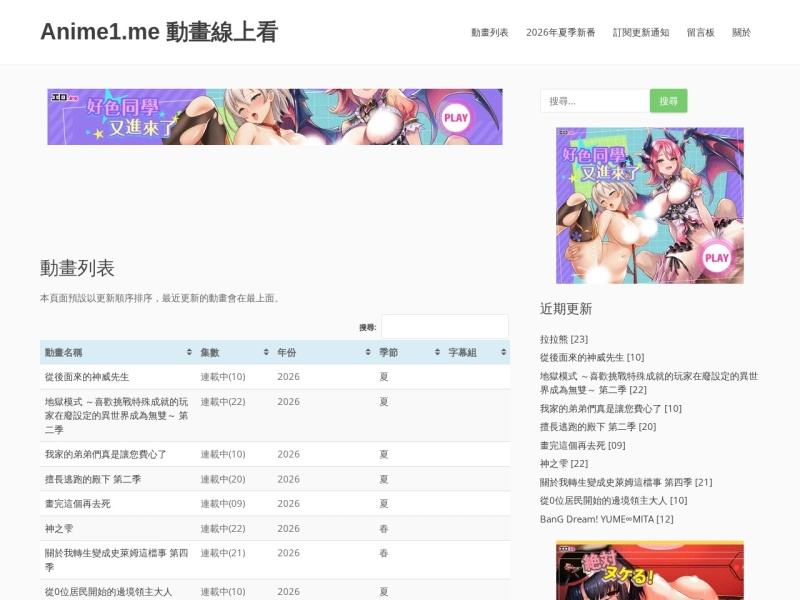Open the 關於 menu item

point(741,32)
